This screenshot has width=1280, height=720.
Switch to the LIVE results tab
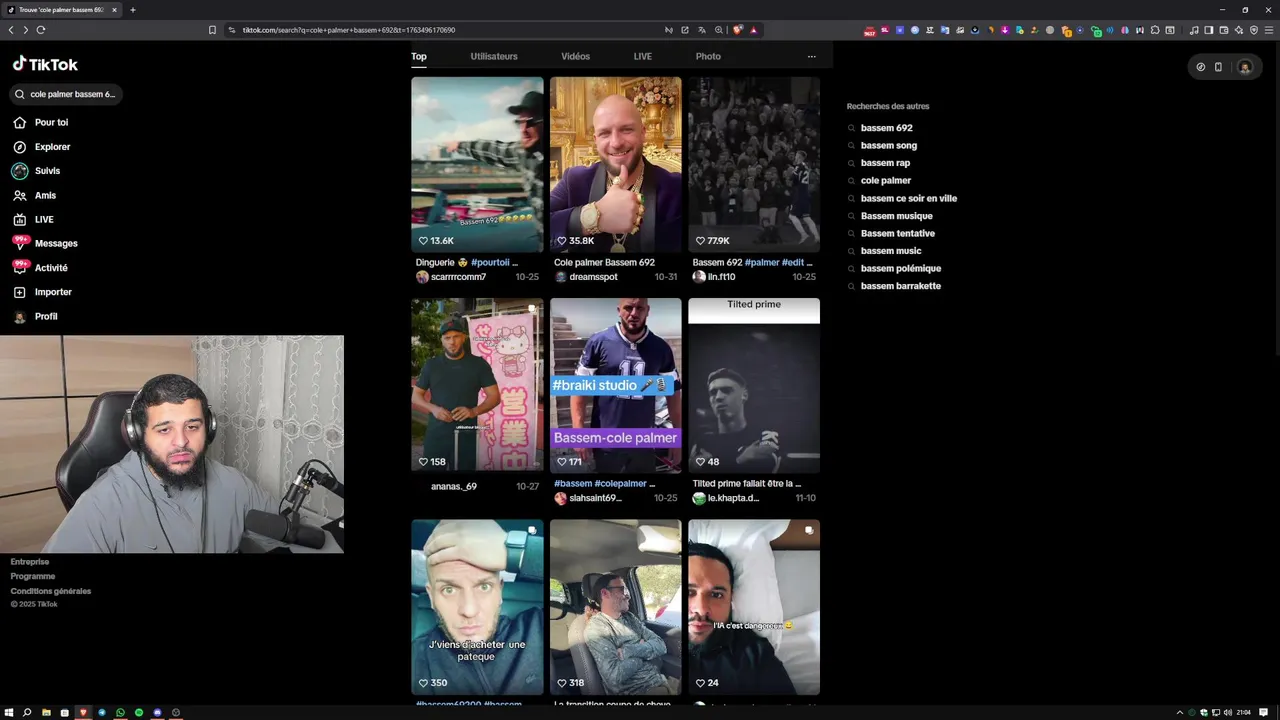pyautogui.click(x=643, y=56)
